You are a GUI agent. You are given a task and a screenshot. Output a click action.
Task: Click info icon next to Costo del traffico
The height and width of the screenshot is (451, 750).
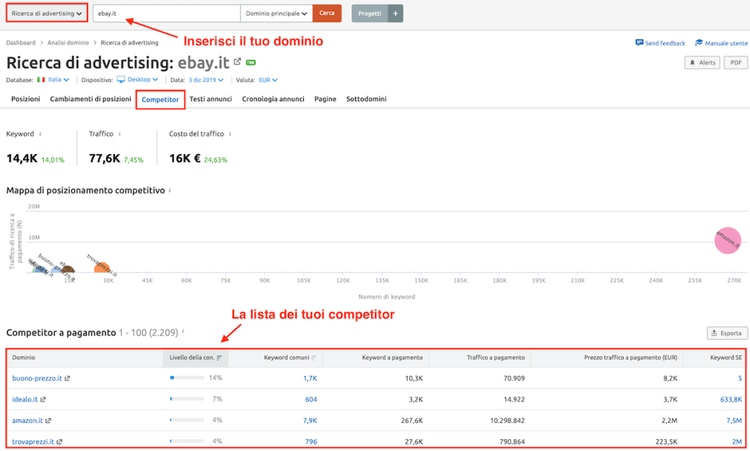pyautogui.click(x=230, y=134)
